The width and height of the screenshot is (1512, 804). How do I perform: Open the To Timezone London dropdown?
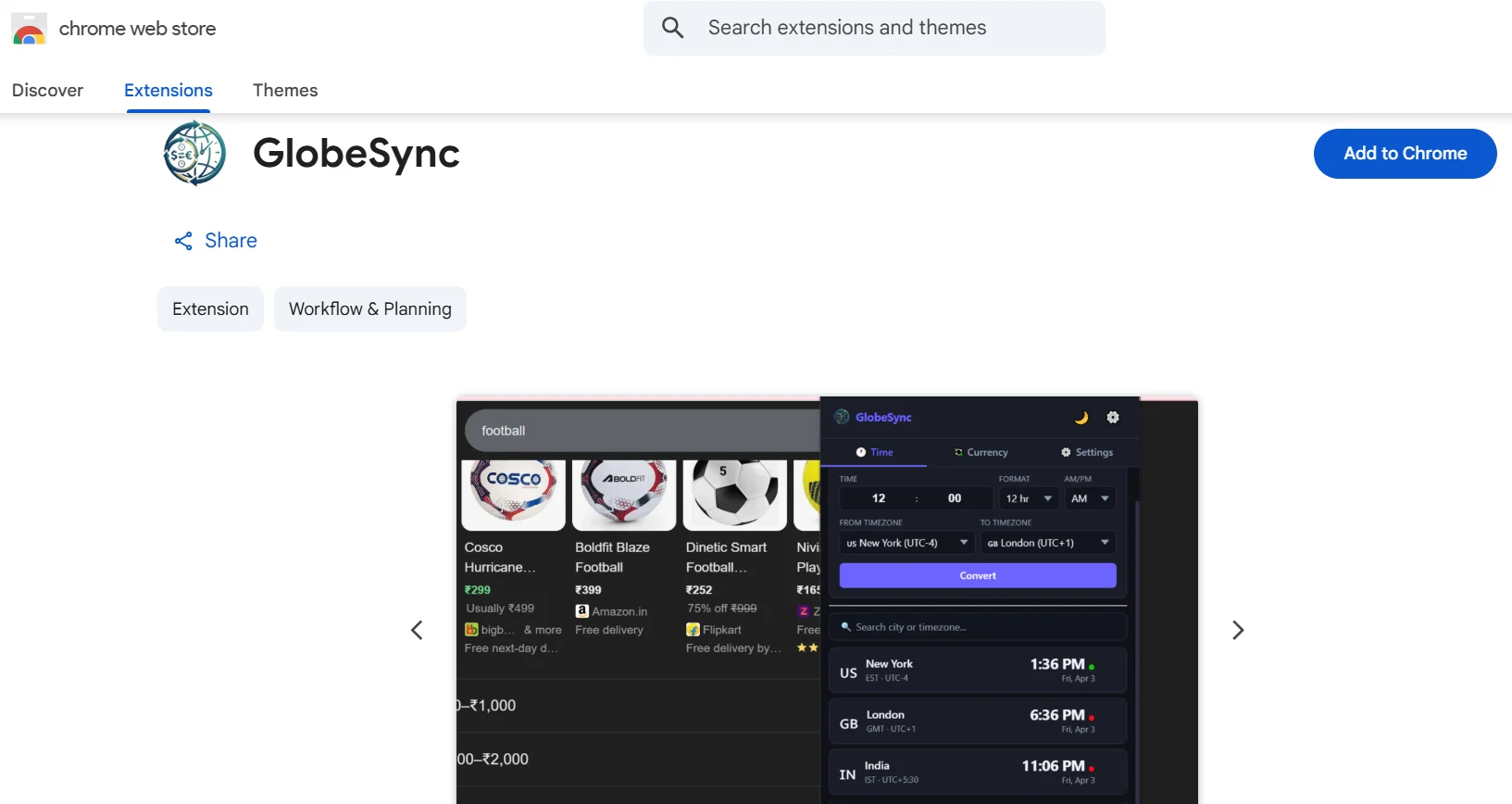pos(1048,543)
